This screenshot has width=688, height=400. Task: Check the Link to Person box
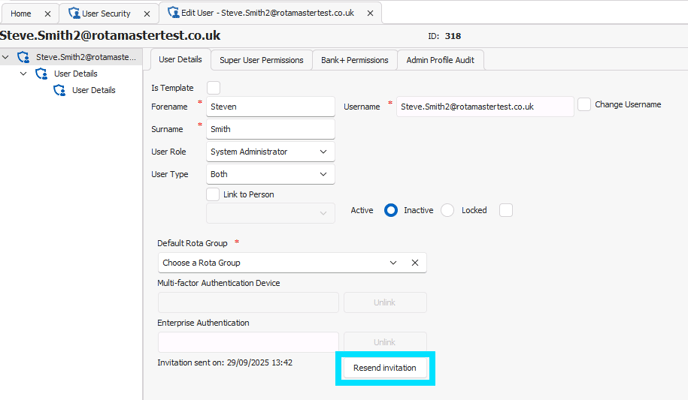click(213, 194)
